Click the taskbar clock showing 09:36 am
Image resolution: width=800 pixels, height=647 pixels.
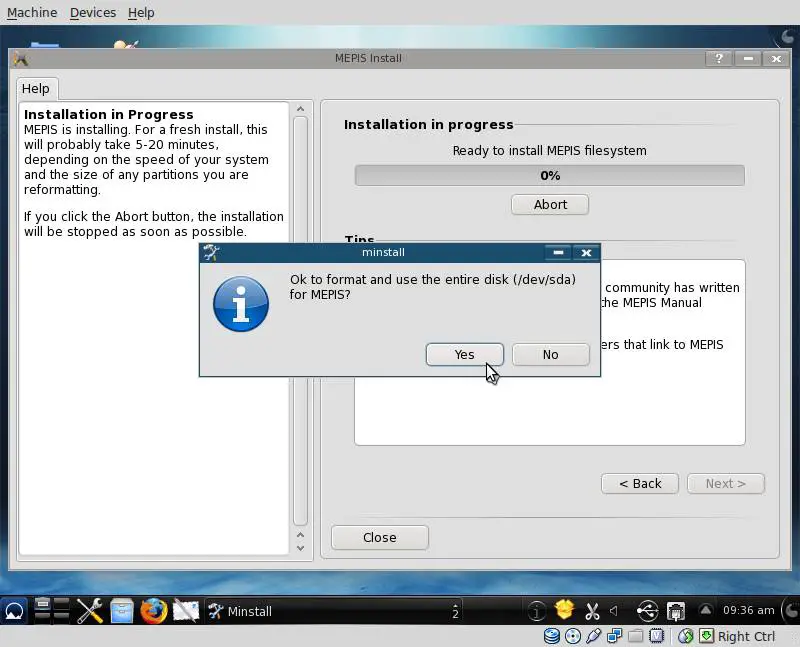coord(748,610)
